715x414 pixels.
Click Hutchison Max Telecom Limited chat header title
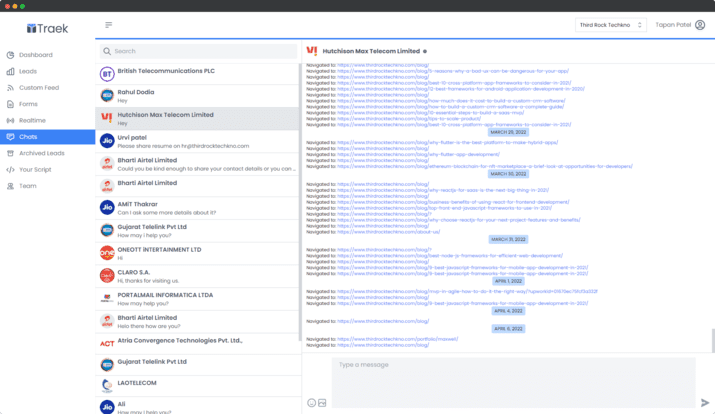click(371, 51)
